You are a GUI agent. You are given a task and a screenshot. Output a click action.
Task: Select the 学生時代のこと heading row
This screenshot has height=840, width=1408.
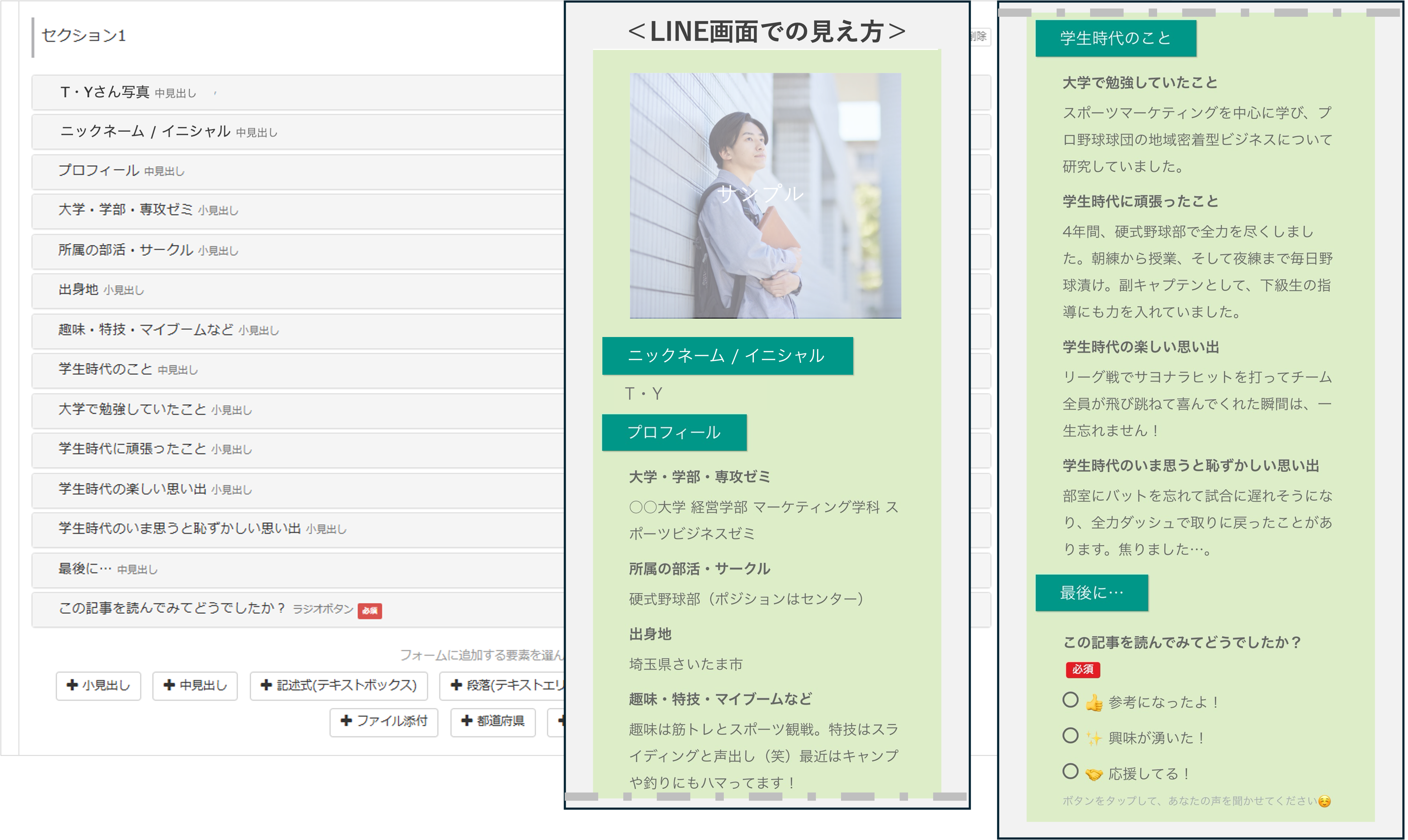(x=227, y=371)
